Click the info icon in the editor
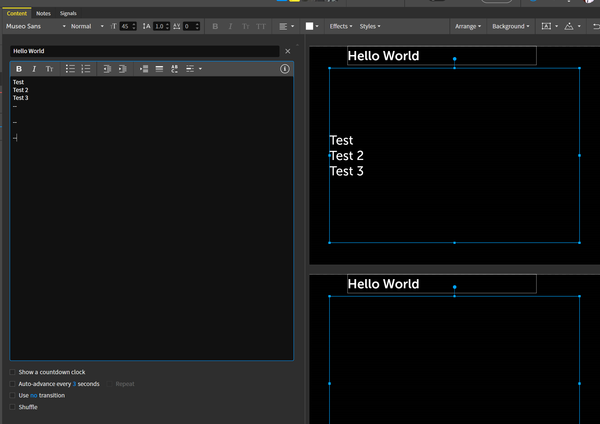Viewport: 600px width, 424px height. point(285,69)
